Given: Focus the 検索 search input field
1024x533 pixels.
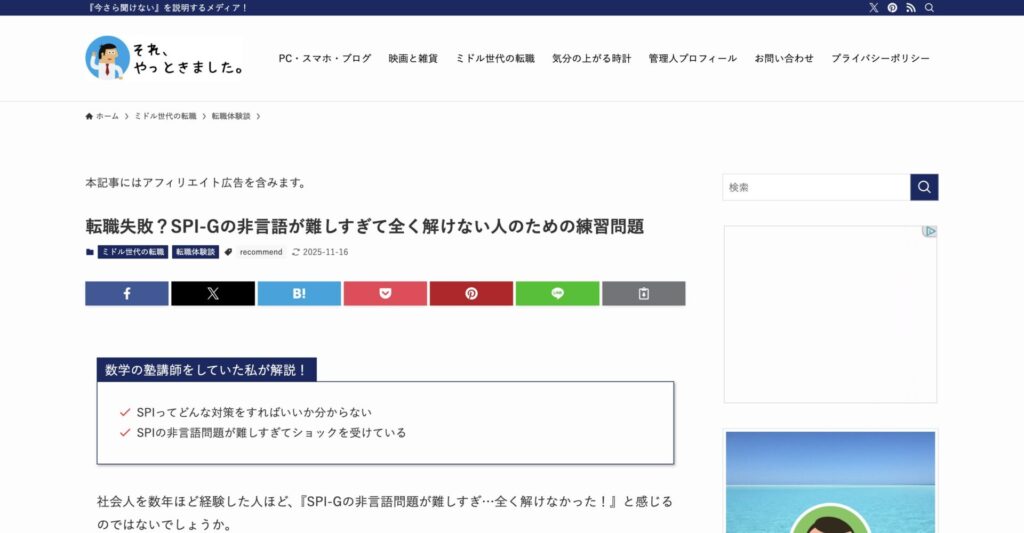Looking at the screenshot, I should tap(816, 187).
